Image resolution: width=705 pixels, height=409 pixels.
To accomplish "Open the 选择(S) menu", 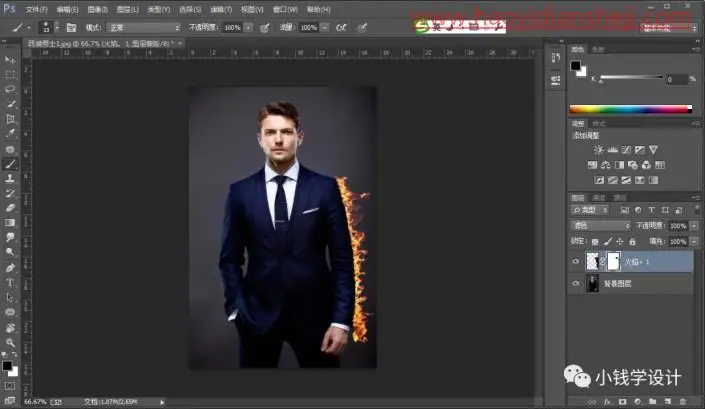I will point(190,9).
